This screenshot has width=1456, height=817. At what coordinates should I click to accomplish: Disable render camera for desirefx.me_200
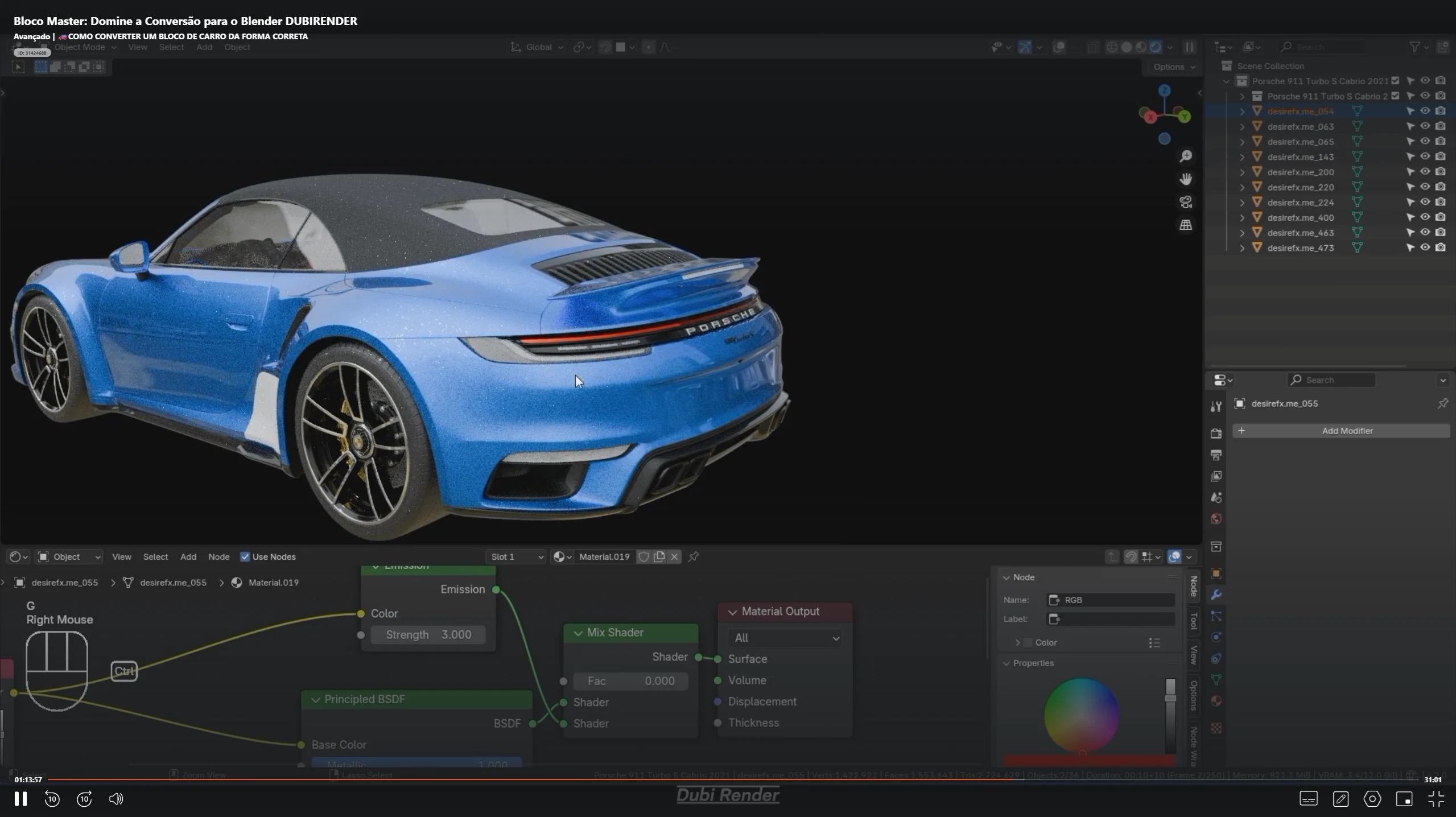pyautogui.click(x=1440, y=172)
